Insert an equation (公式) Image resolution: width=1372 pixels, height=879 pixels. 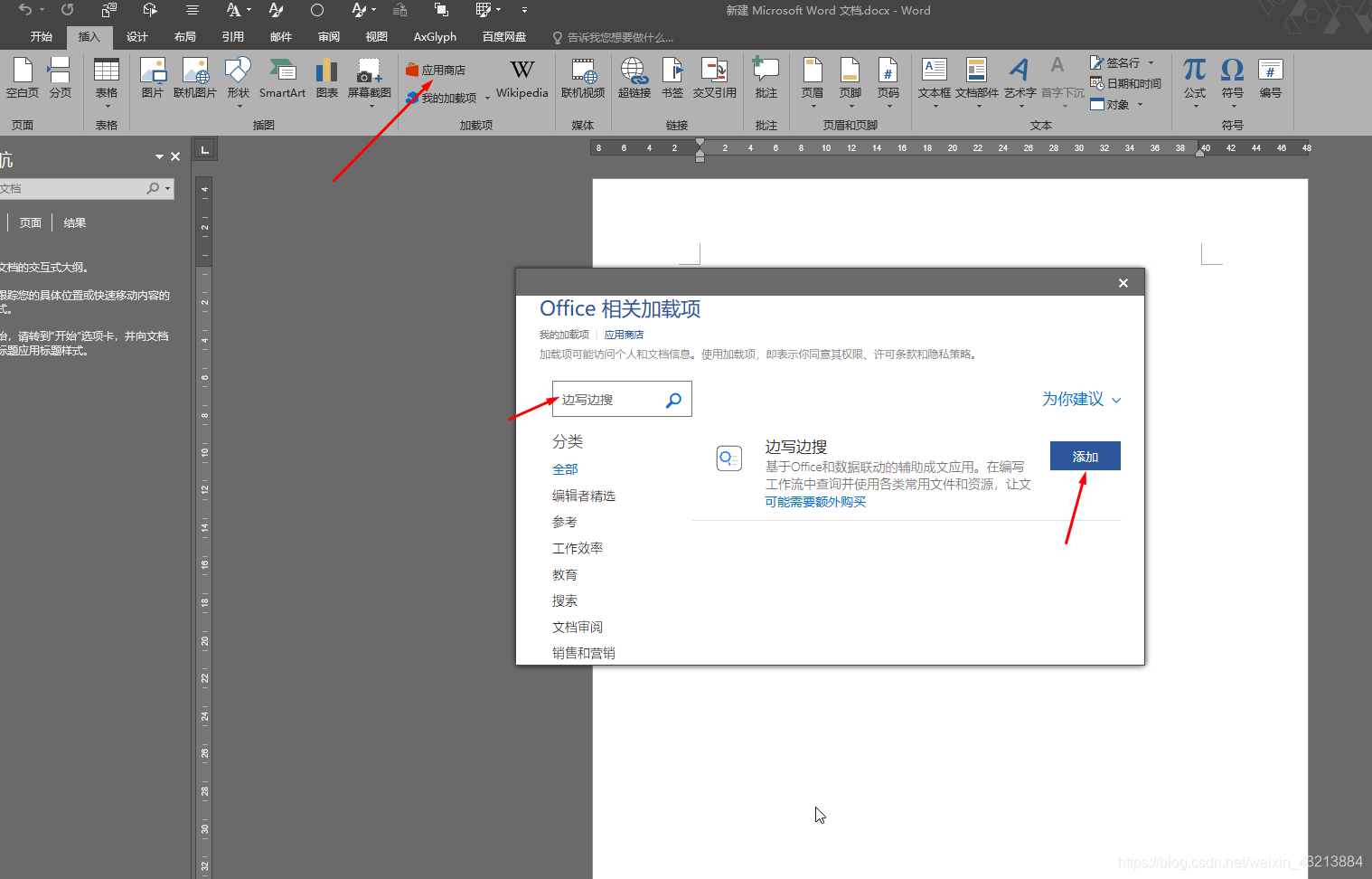1195,81
